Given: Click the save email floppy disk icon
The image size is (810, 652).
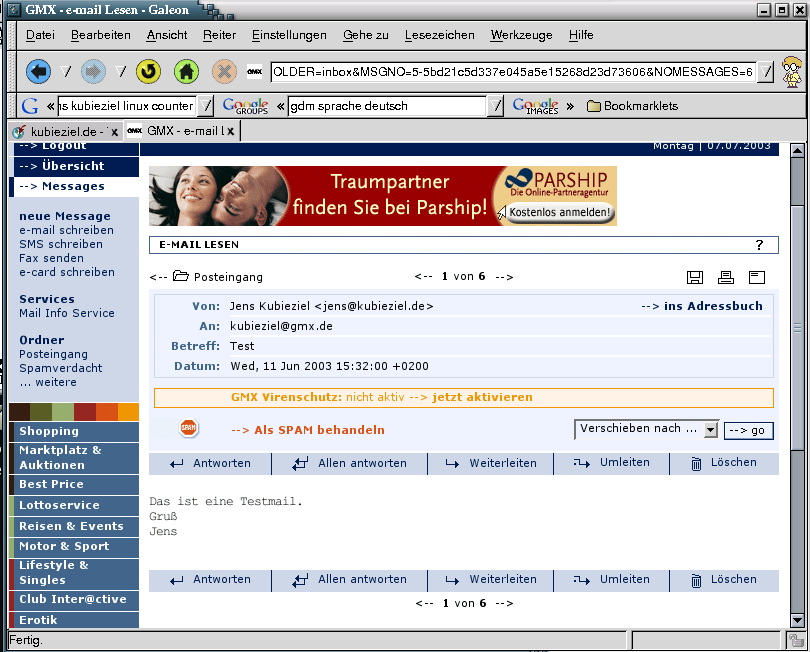Looking at the screenshot, I should click(x=695, y=277).
